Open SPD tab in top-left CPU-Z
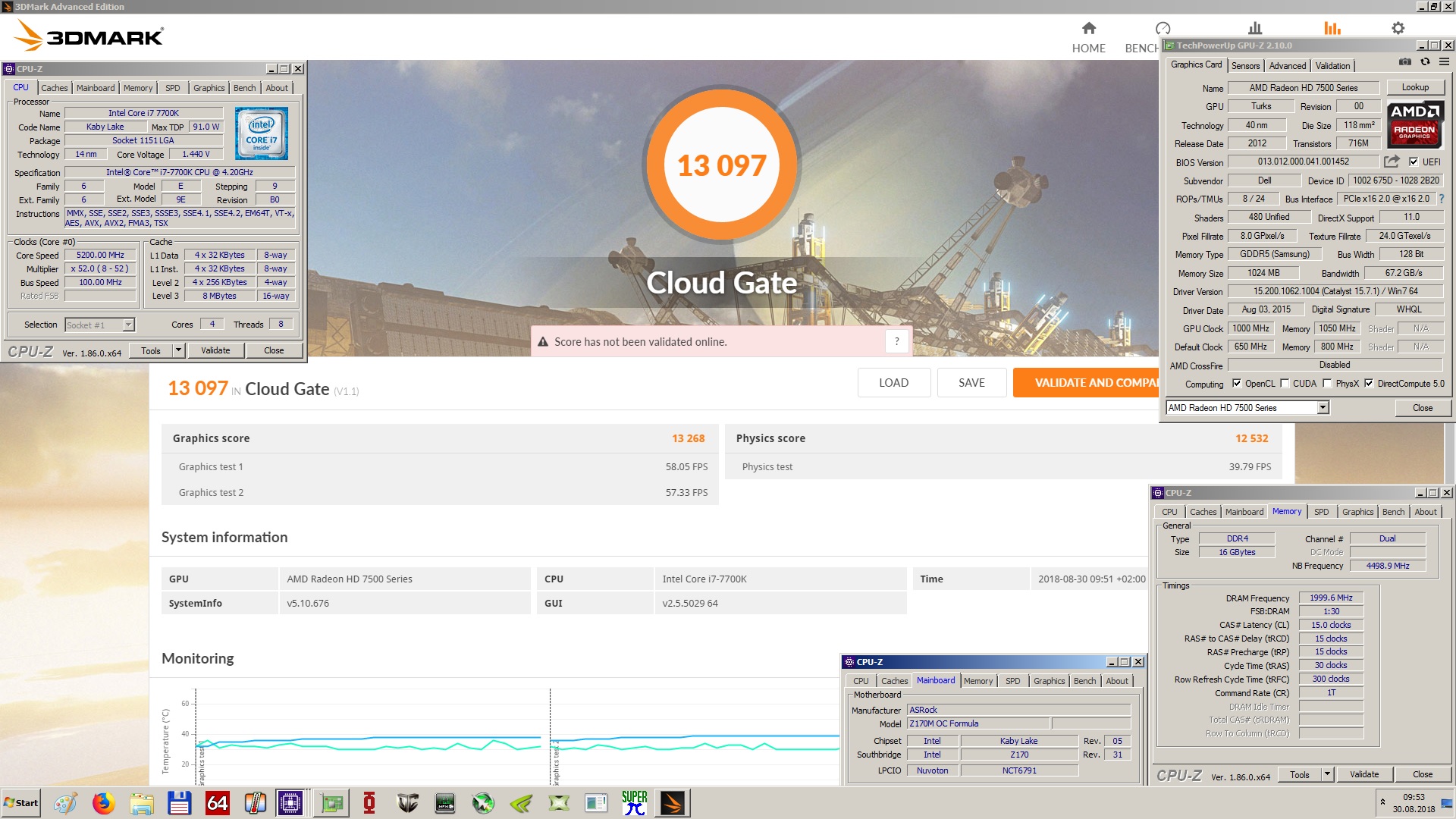Image resolution: width=1456 pixels, height=819 pixels. (173, 88)
